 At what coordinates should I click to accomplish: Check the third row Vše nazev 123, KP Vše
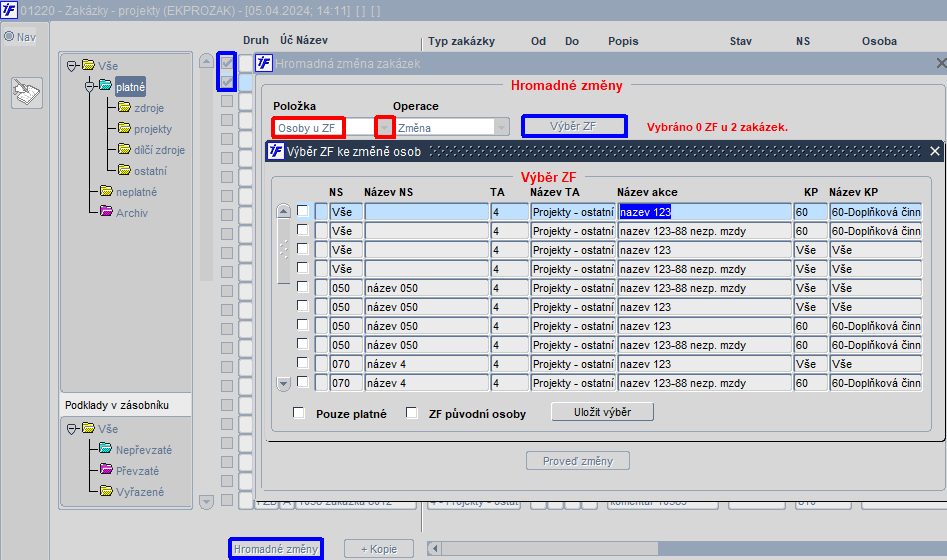pos(303,249)
